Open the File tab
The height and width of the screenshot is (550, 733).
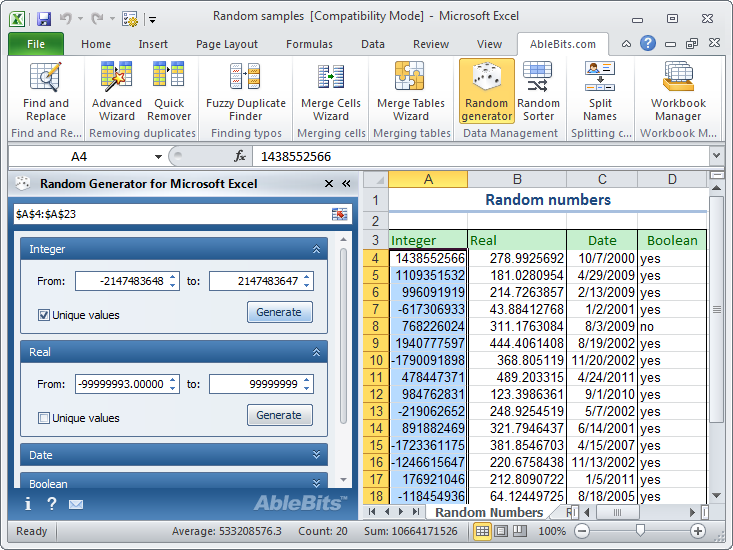click(36, 44)
